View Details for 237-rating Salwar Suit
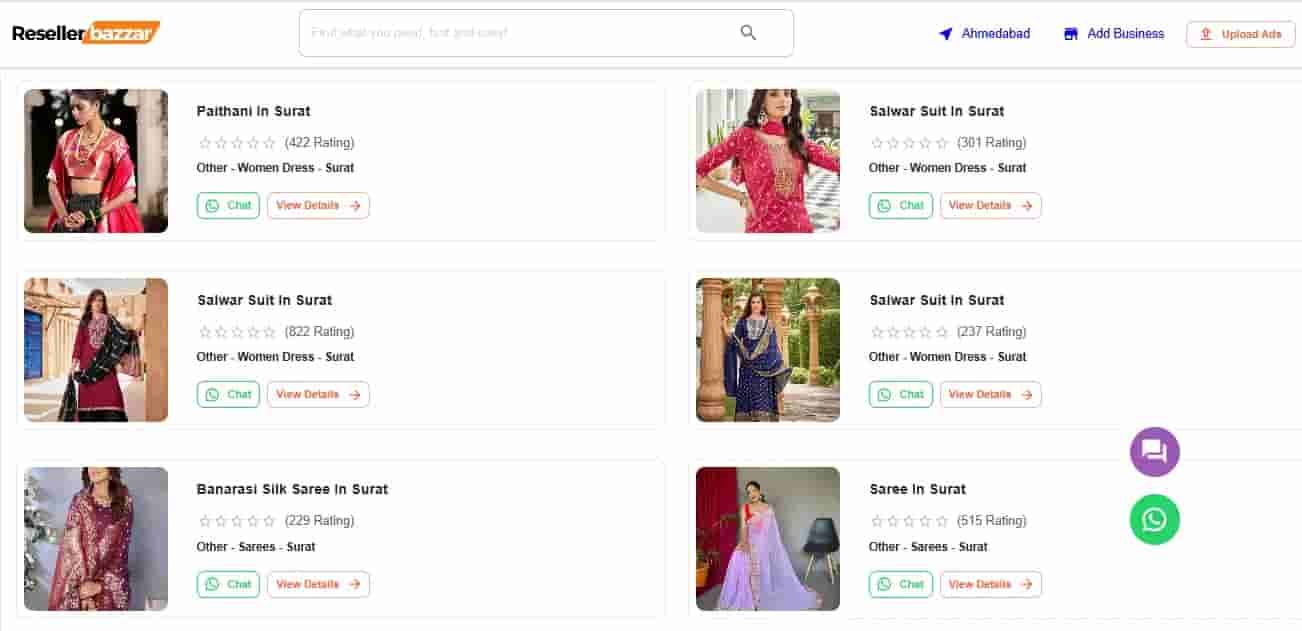The height and width of the screenshot is (631, 1302). (x=990, y=395)
